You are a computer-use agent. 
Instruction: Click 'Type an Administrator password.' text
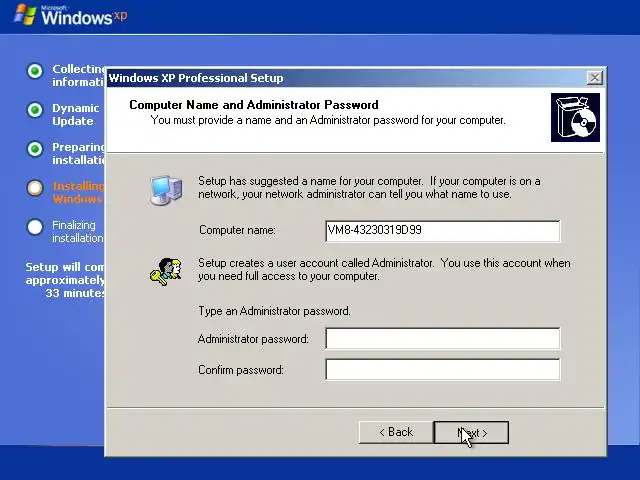(x=274, y=311)
